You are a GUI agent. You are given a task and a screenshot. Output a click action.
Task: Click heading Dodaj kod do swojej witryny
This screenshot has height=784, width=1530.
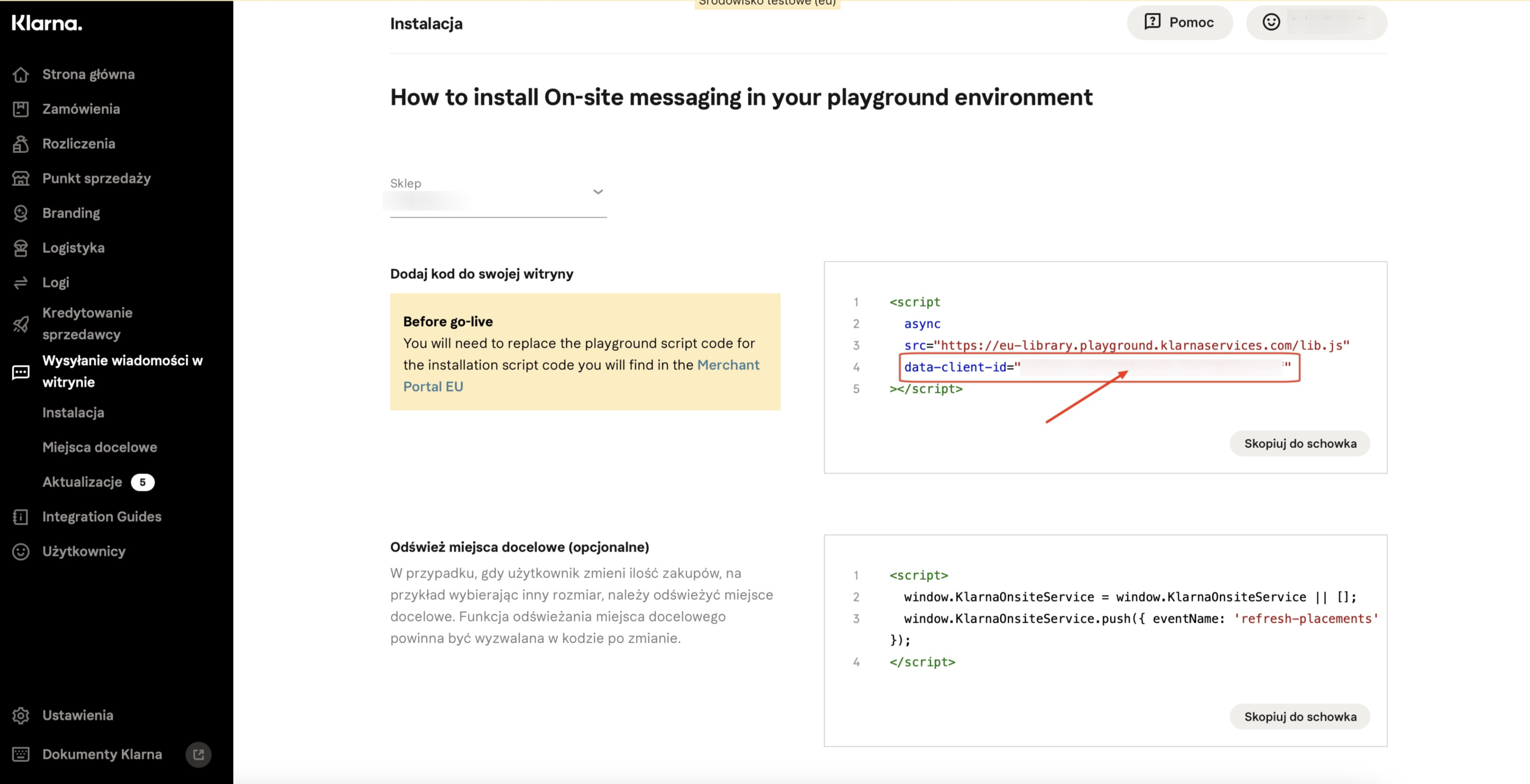pos(482,274)
